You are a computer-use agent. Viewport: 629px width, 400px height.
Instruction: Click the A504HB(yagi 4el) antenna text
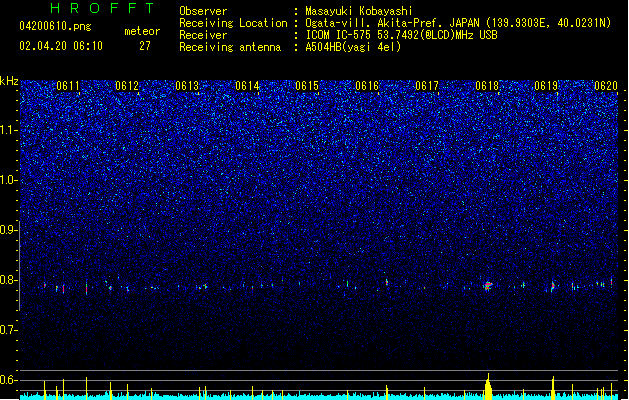point(353,47)
